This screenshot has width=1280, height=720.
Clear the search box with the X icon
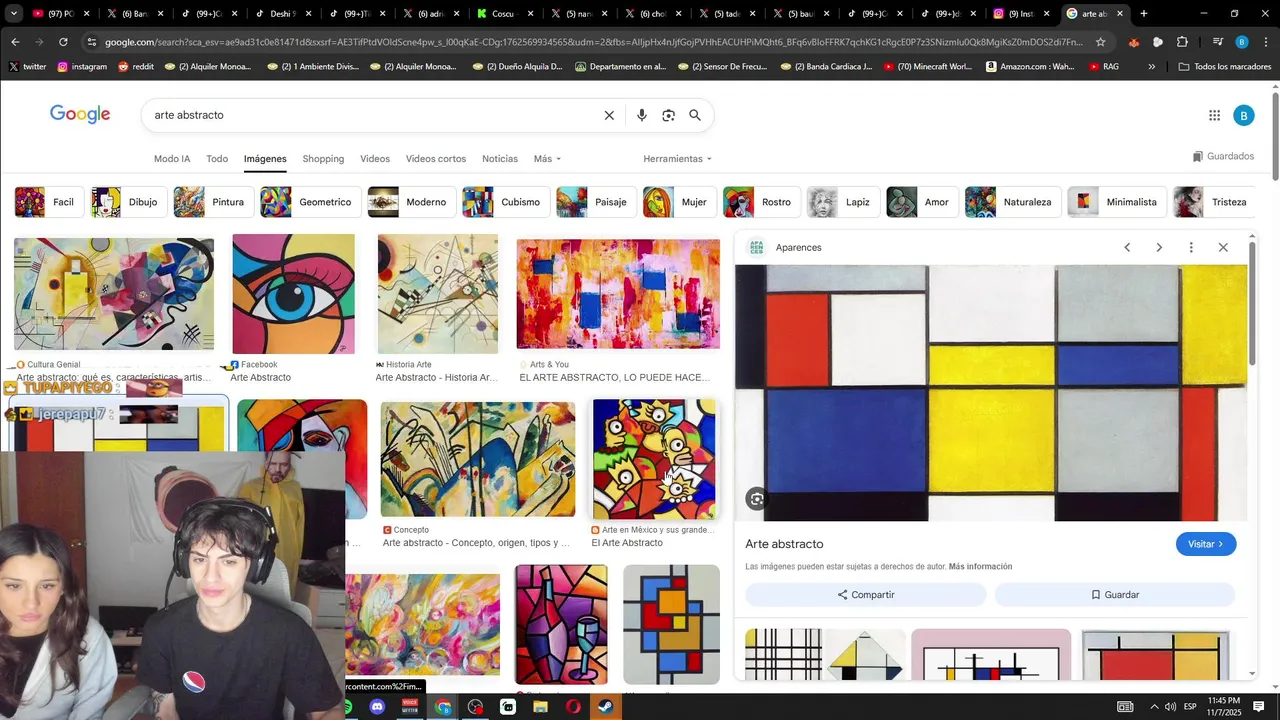pos(609,115)
